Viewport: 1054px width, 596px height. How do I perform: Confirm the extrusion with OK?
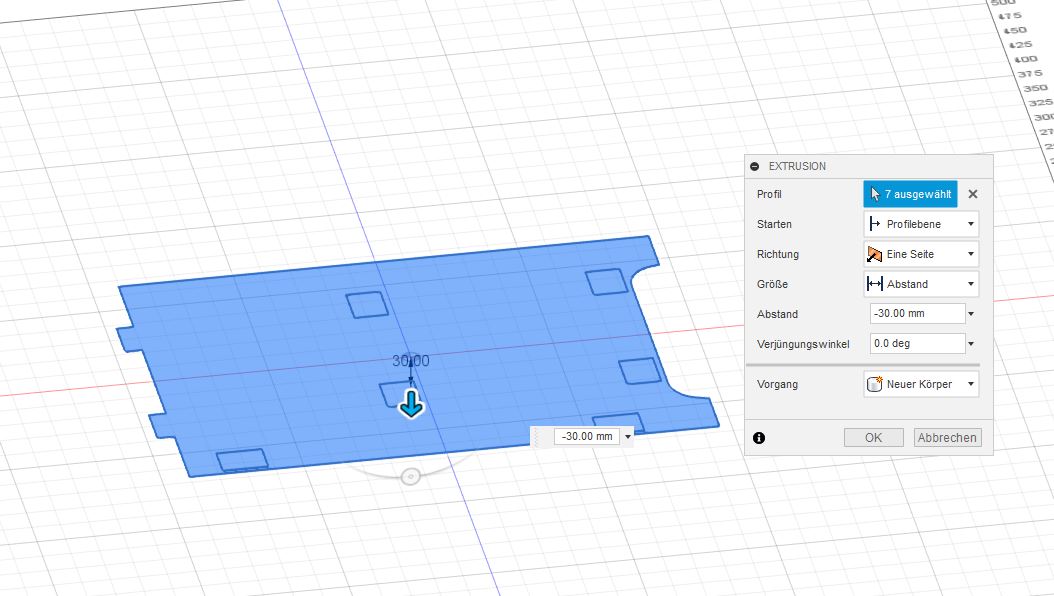tap(873, 437)
